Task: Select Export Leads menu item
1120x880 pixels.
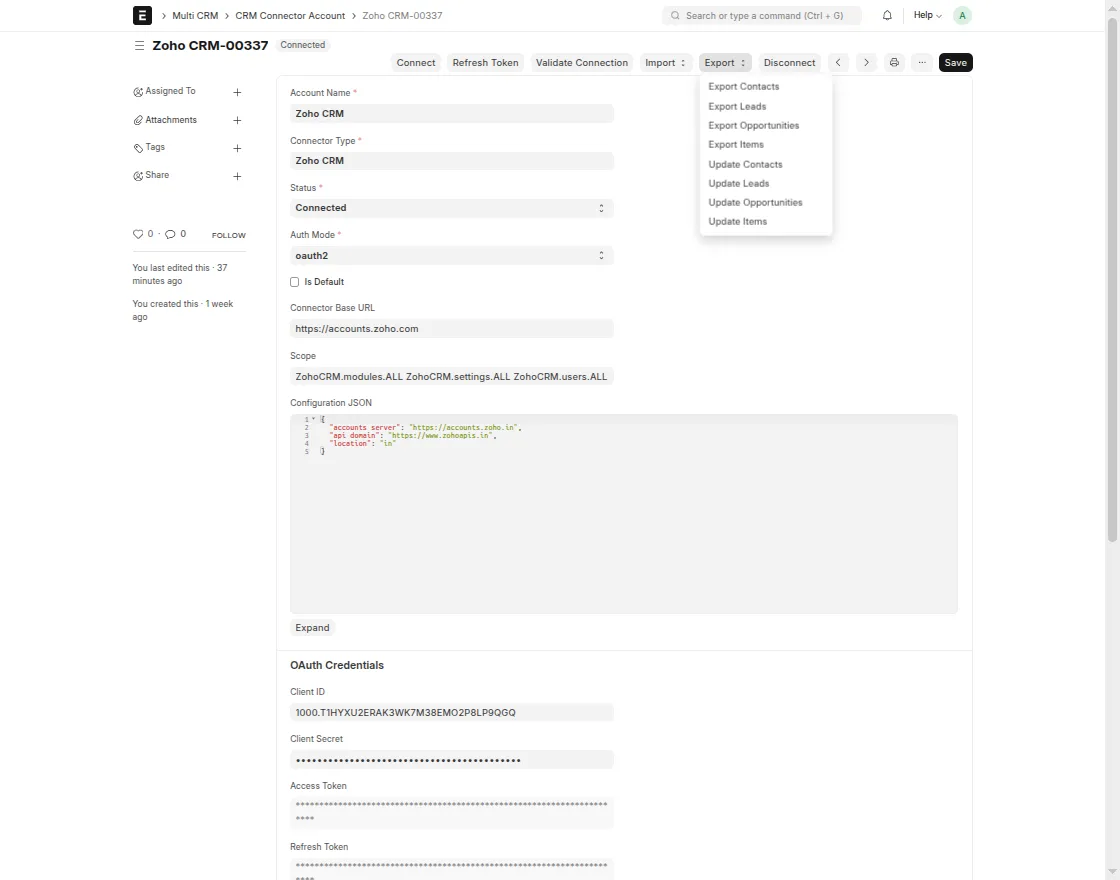Action: 737,106
